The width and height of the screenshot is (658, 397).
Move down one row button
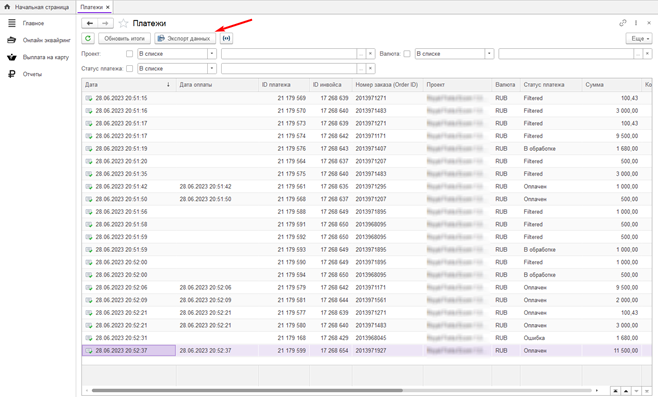click(637, 391)
